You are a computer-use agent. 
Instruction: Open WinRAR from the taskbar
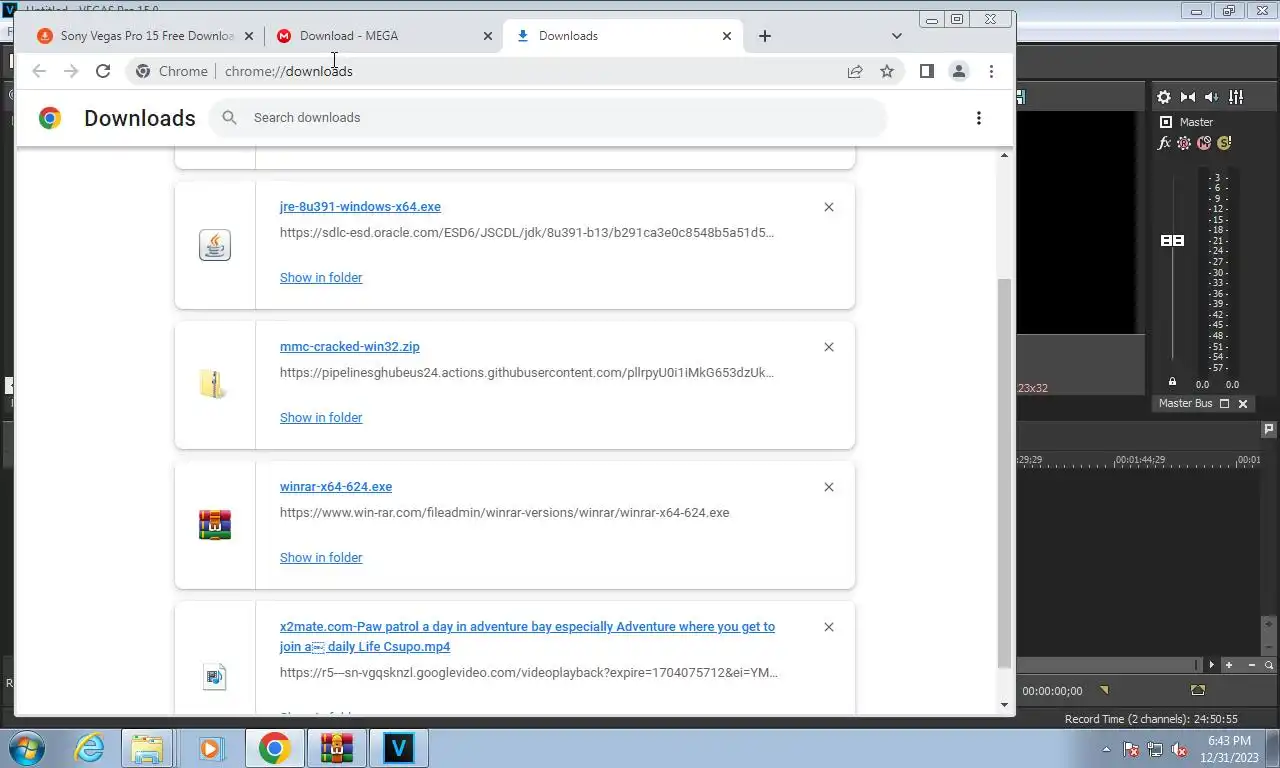pos(336,748)
